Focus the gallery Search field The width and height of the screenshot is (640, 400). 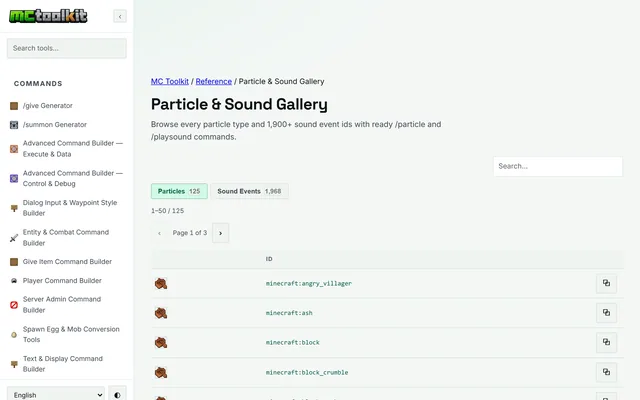click(558, 167)
